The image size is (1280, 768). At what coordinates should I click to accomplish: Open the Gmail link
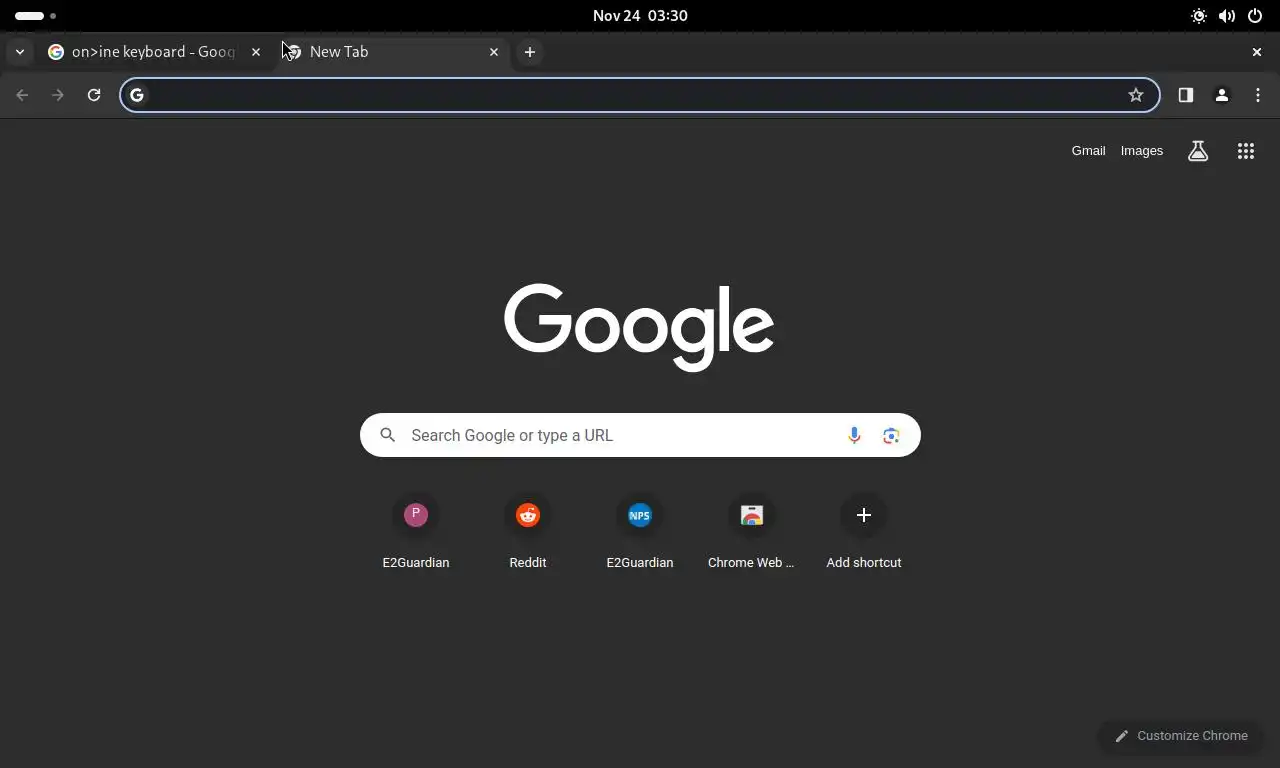(1088, 151)
